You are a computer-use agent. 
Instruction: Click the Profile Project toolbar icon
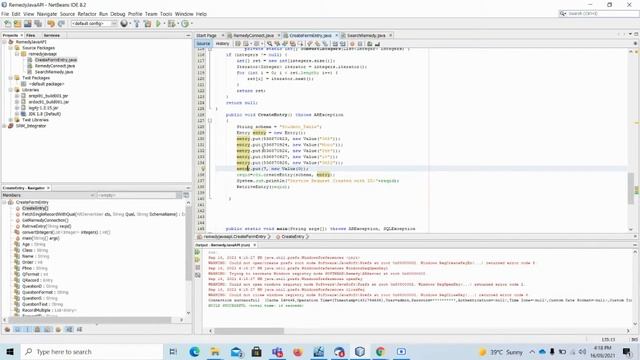point(185,24)
